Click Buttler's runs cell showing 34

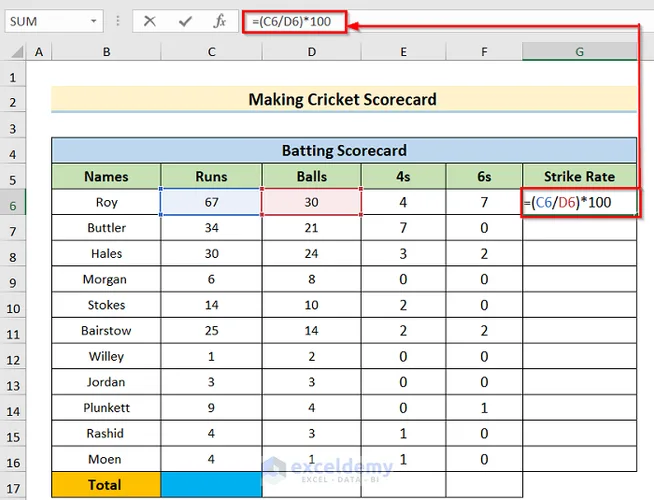coord(211,228)
